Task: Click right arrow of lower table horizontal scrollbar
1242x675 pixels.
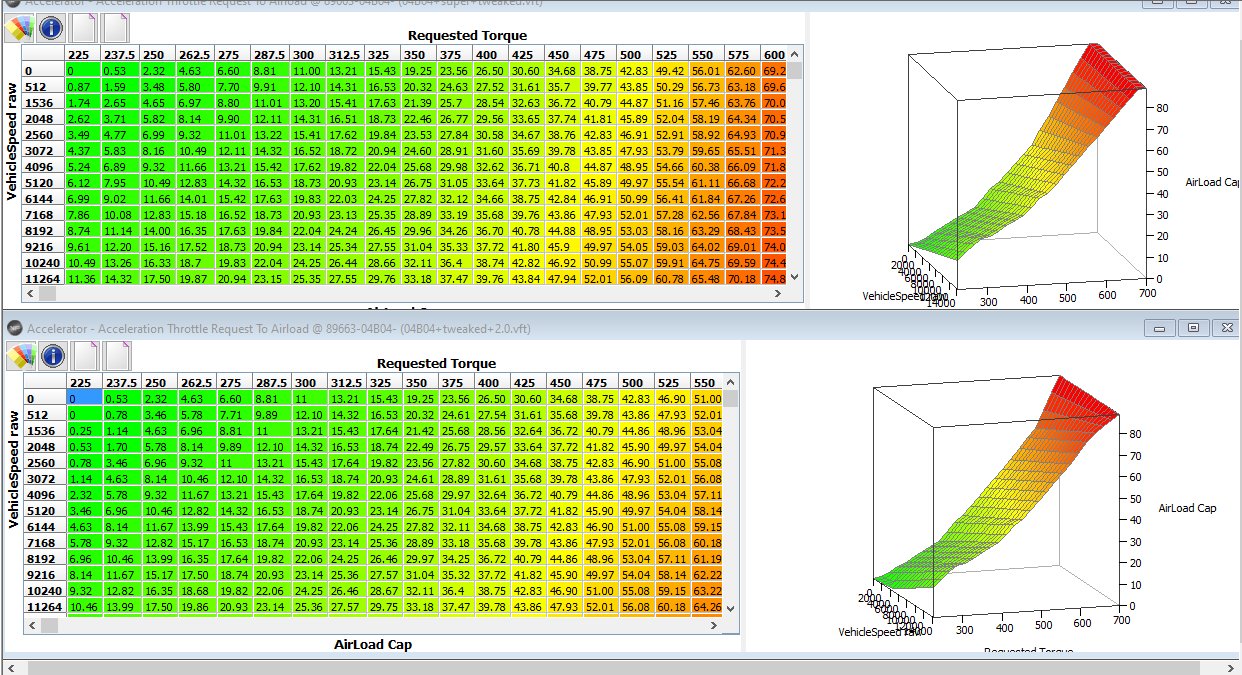Action: pos(714,625)
